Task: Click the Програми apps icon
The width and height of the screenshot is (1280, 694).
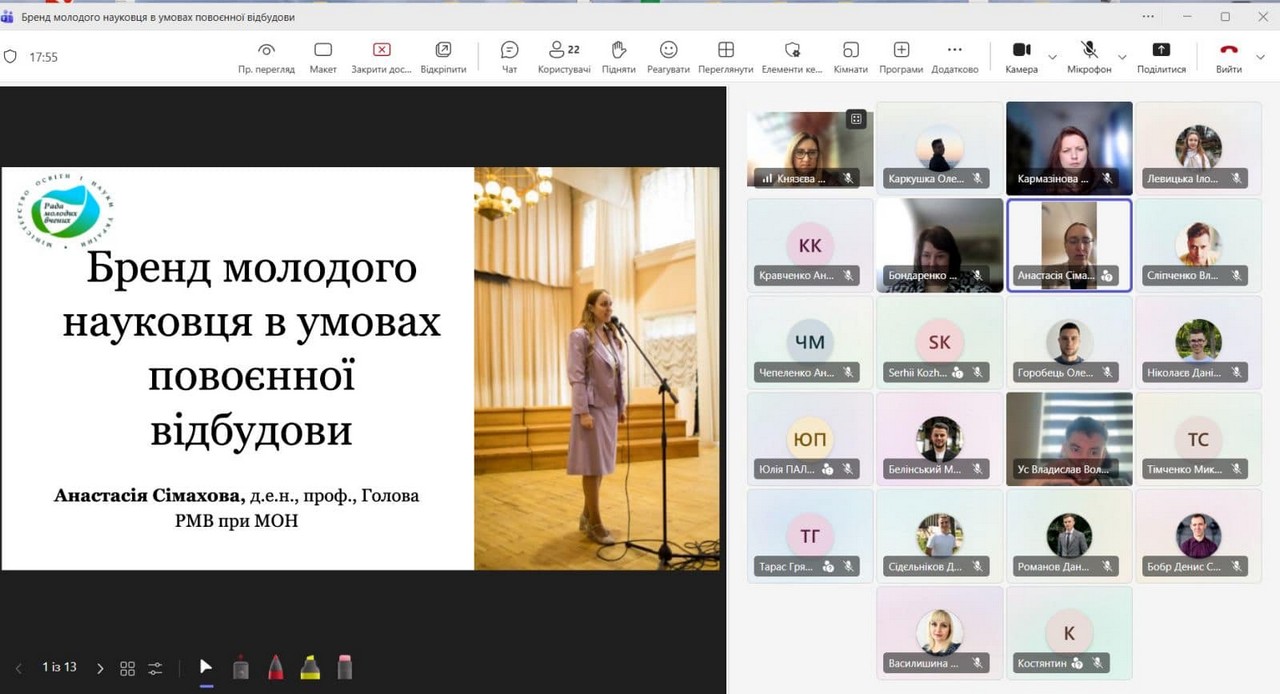Action: click(901, 56)
